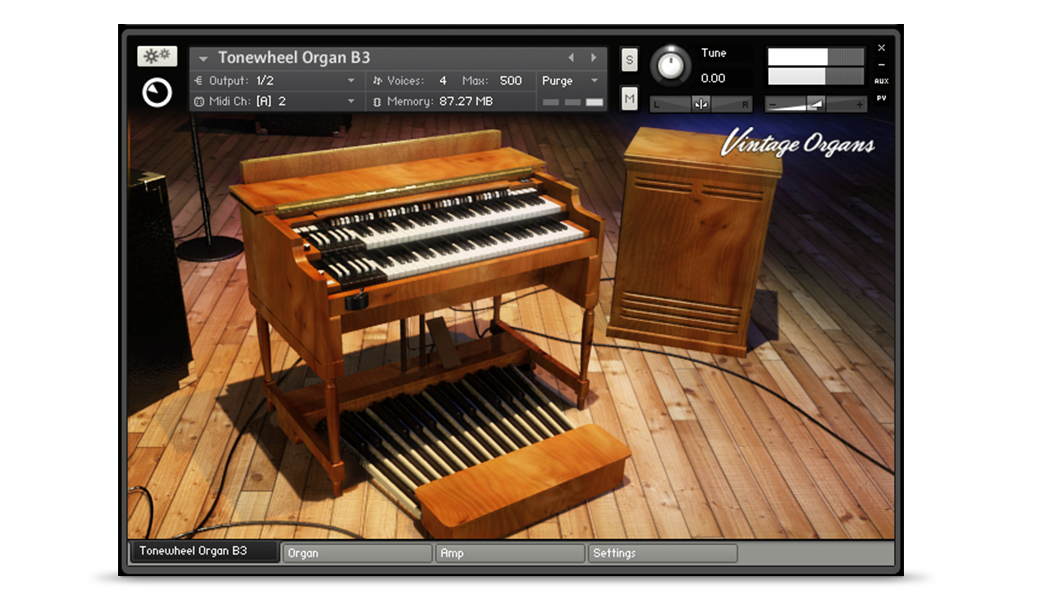This screenshot has height=600, width=1040.
Task: Click the lower output level meter
Action: [816, 77]
